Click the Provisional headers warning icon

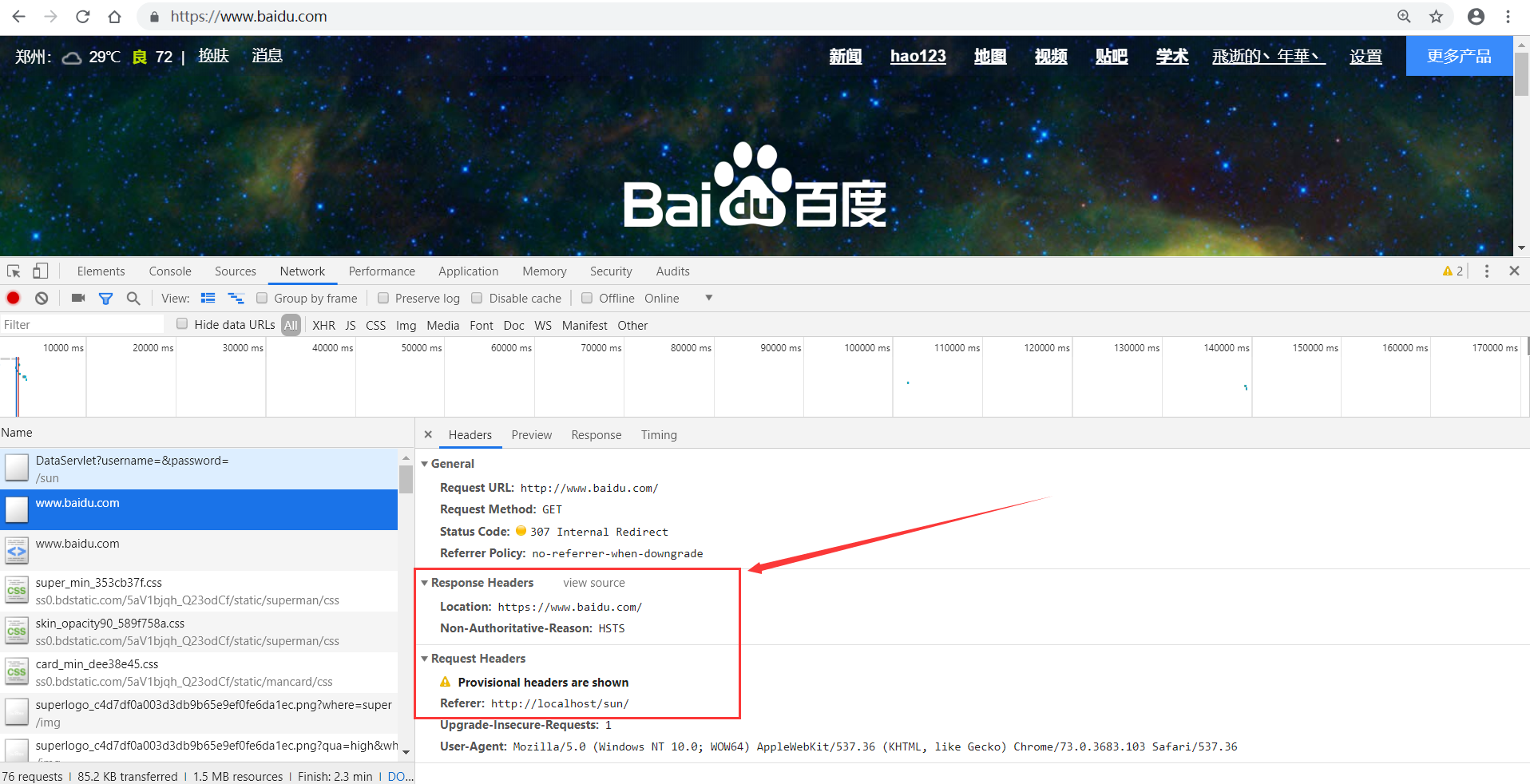pos(446,682)
